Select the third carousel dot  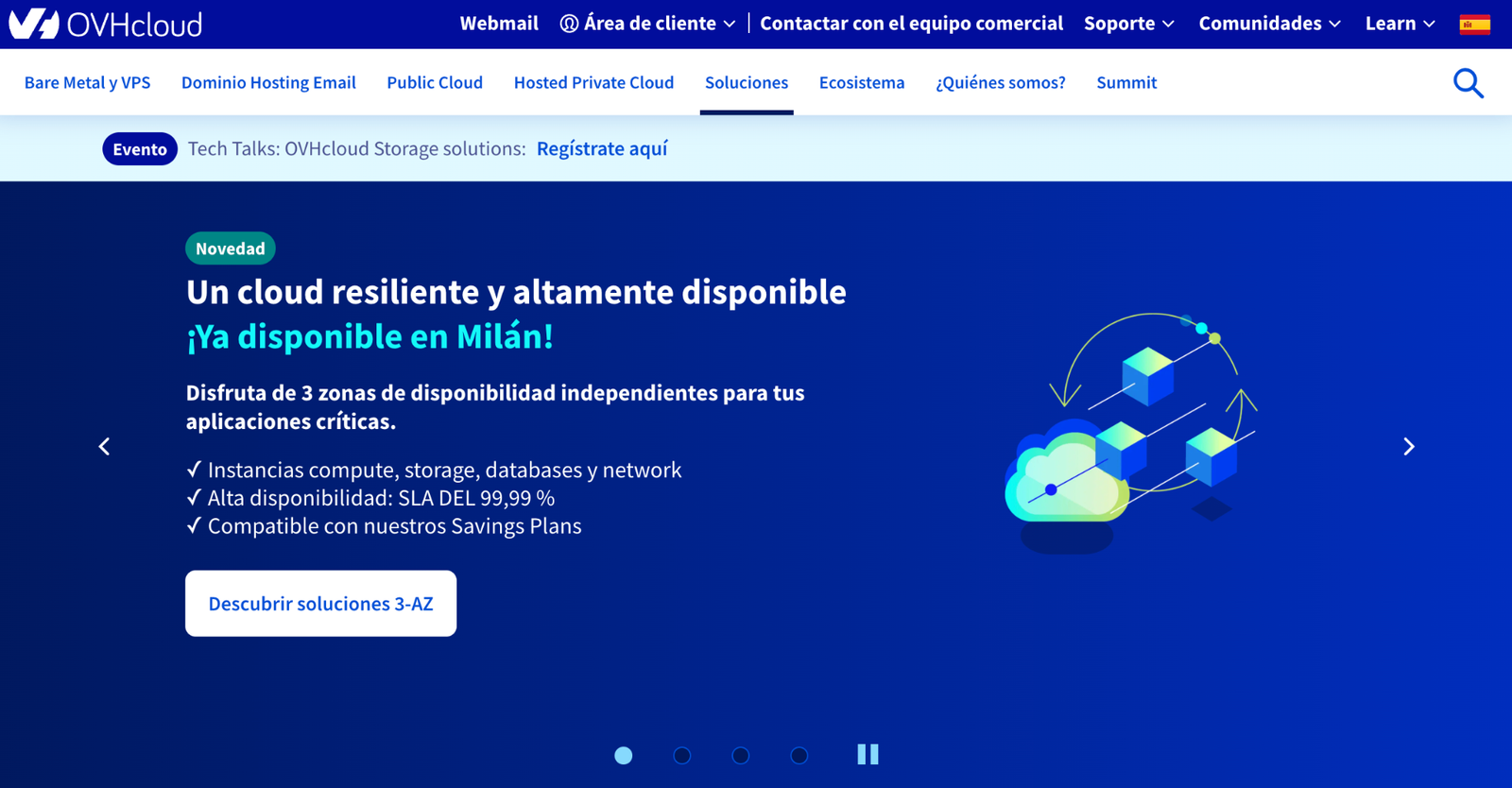point(741,755)
